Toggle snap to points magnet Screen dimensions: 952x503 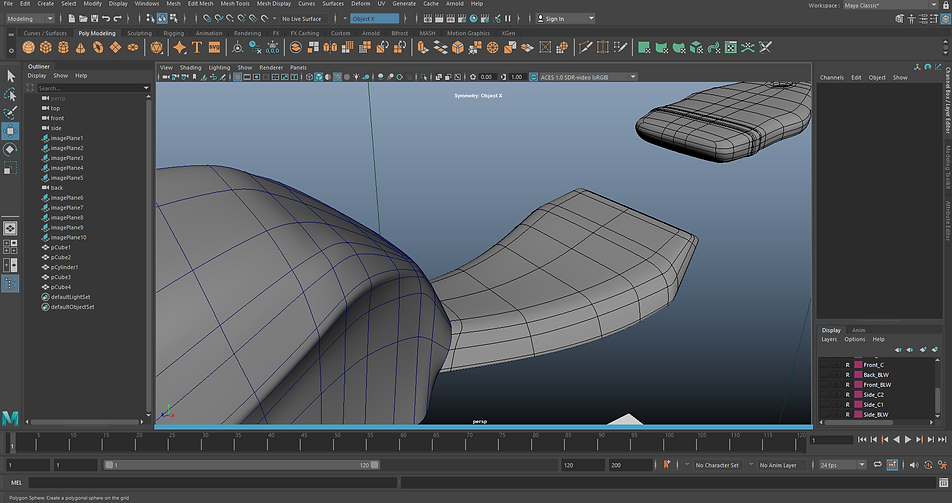pos(230,19)
